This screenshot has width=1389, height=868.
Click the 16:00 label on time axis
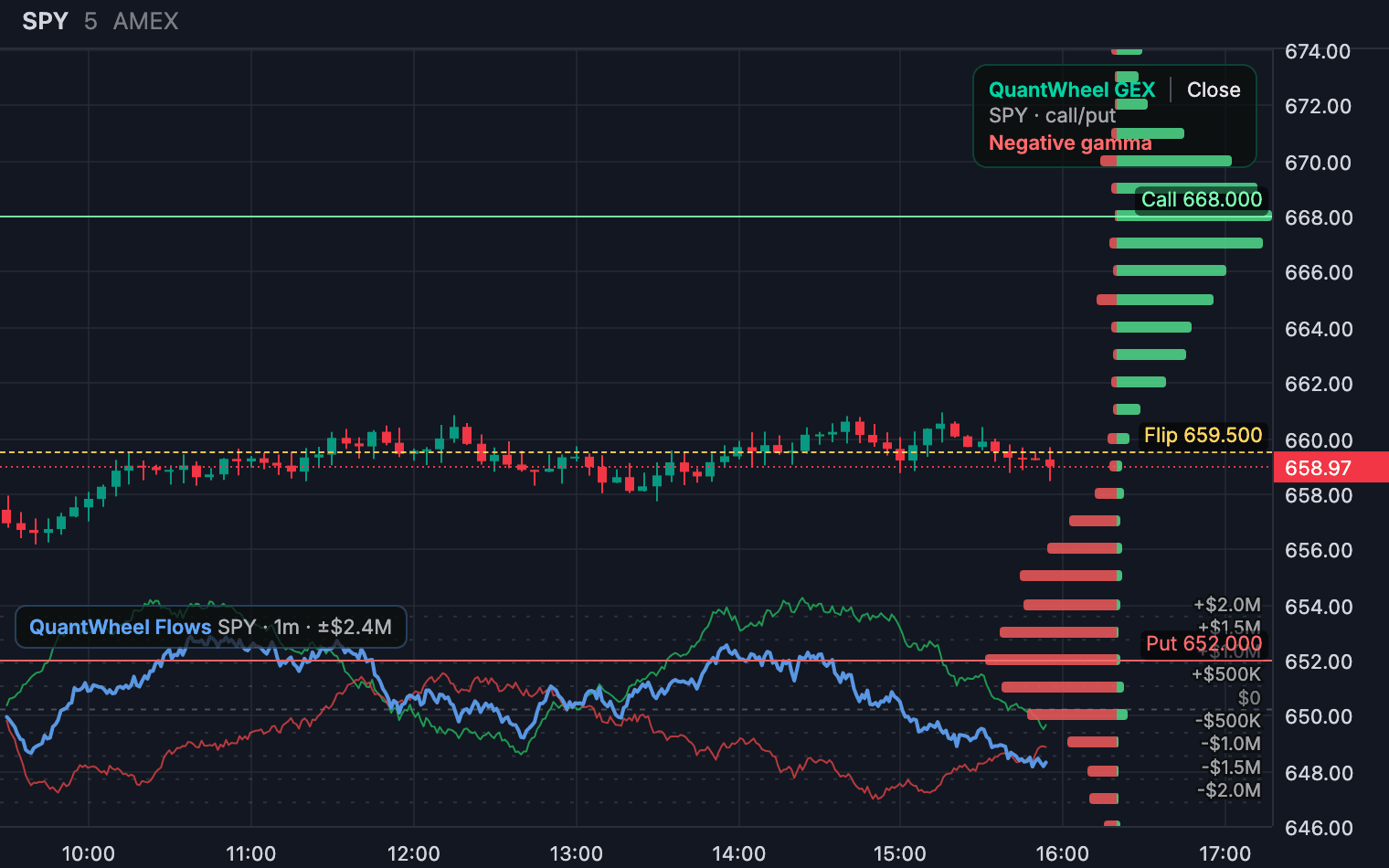1062,853
